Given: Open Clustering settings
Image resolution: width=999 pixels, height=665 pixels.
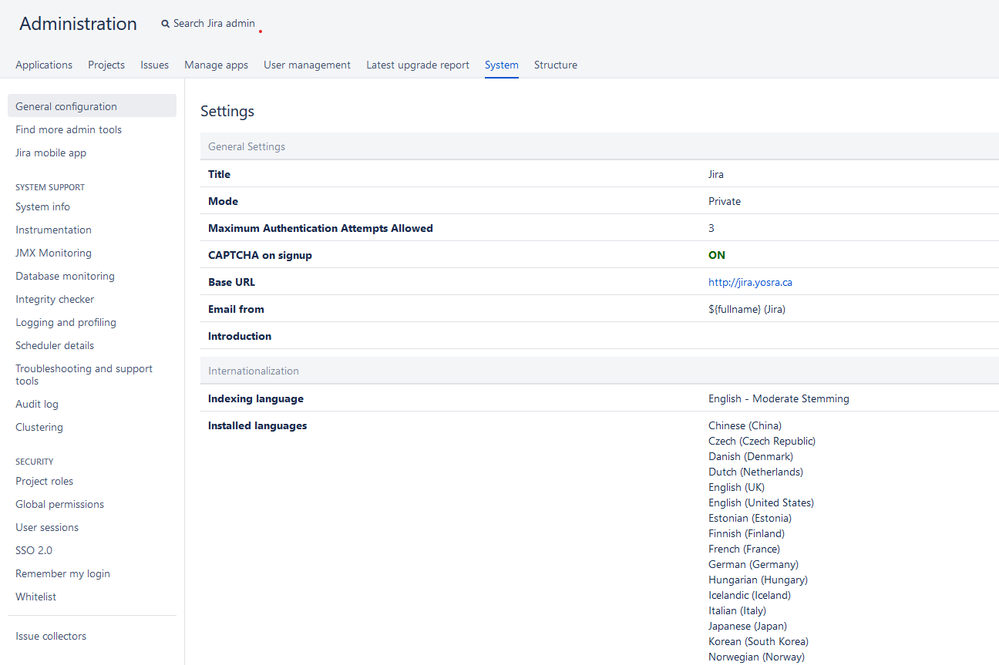Looking at the screenshot, I should pos(39,427).
